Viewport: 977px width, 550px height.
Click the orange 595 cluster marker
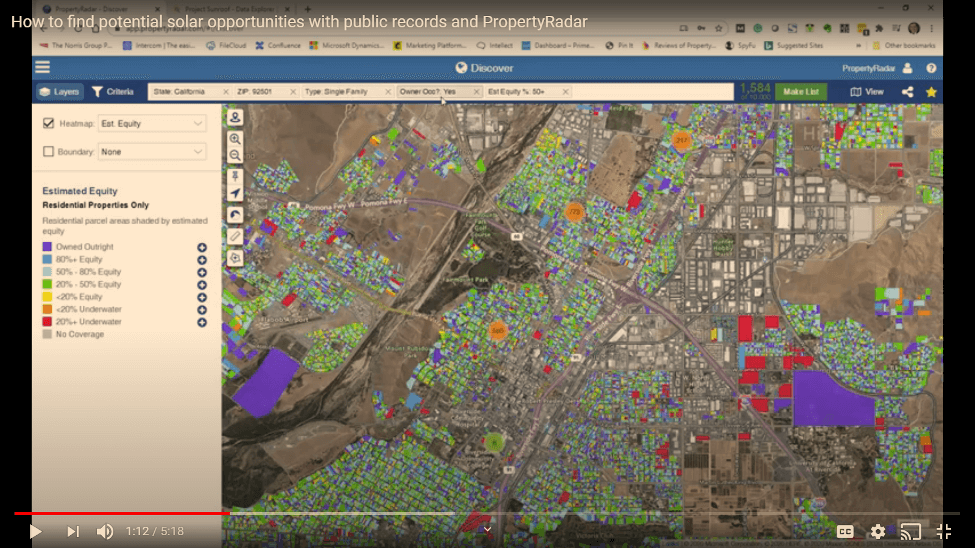tap(497, 330)
